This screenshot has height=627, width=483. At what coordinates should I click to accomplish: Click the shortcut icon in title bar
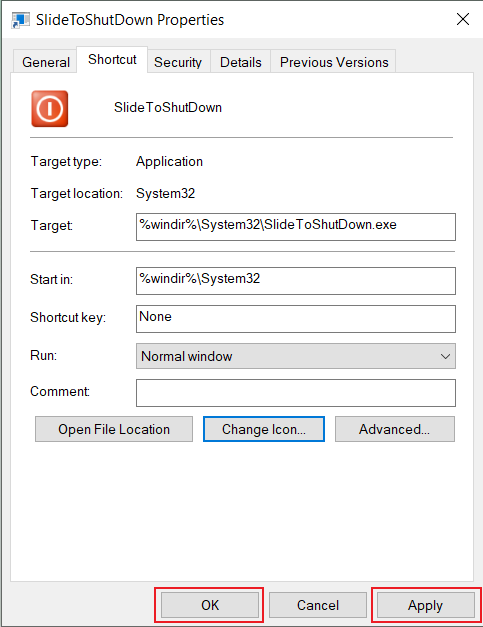click(x=20, y=20)
